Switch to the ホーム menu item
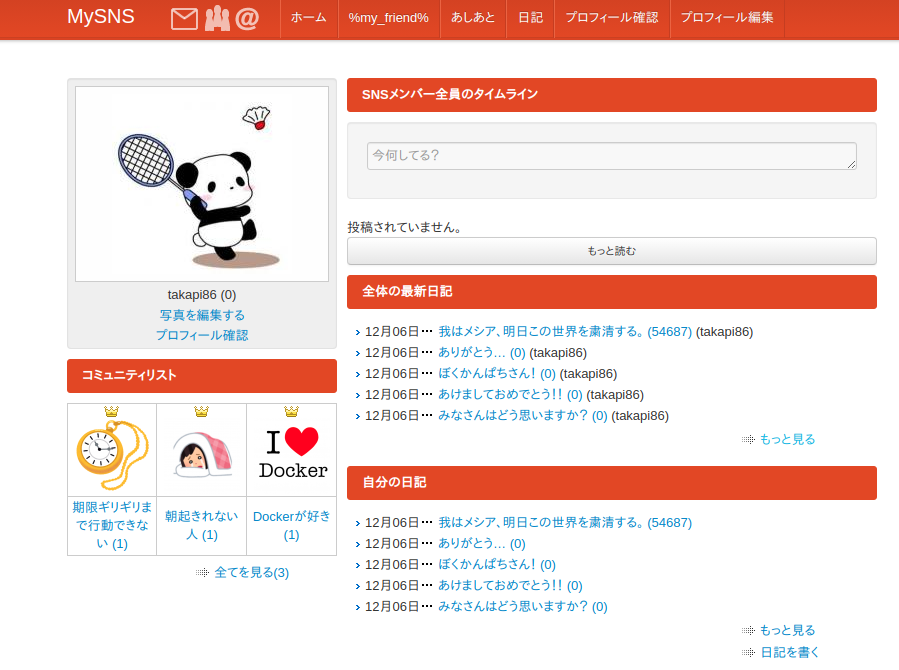 pyautogui.click(x=309, y=18)
